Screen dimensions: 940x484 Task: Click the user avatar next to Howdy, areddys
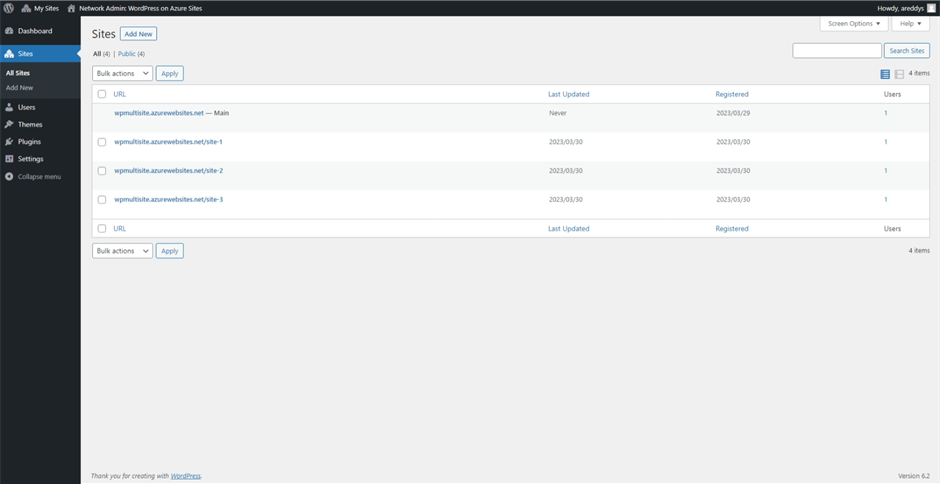(x=930, y=8)
